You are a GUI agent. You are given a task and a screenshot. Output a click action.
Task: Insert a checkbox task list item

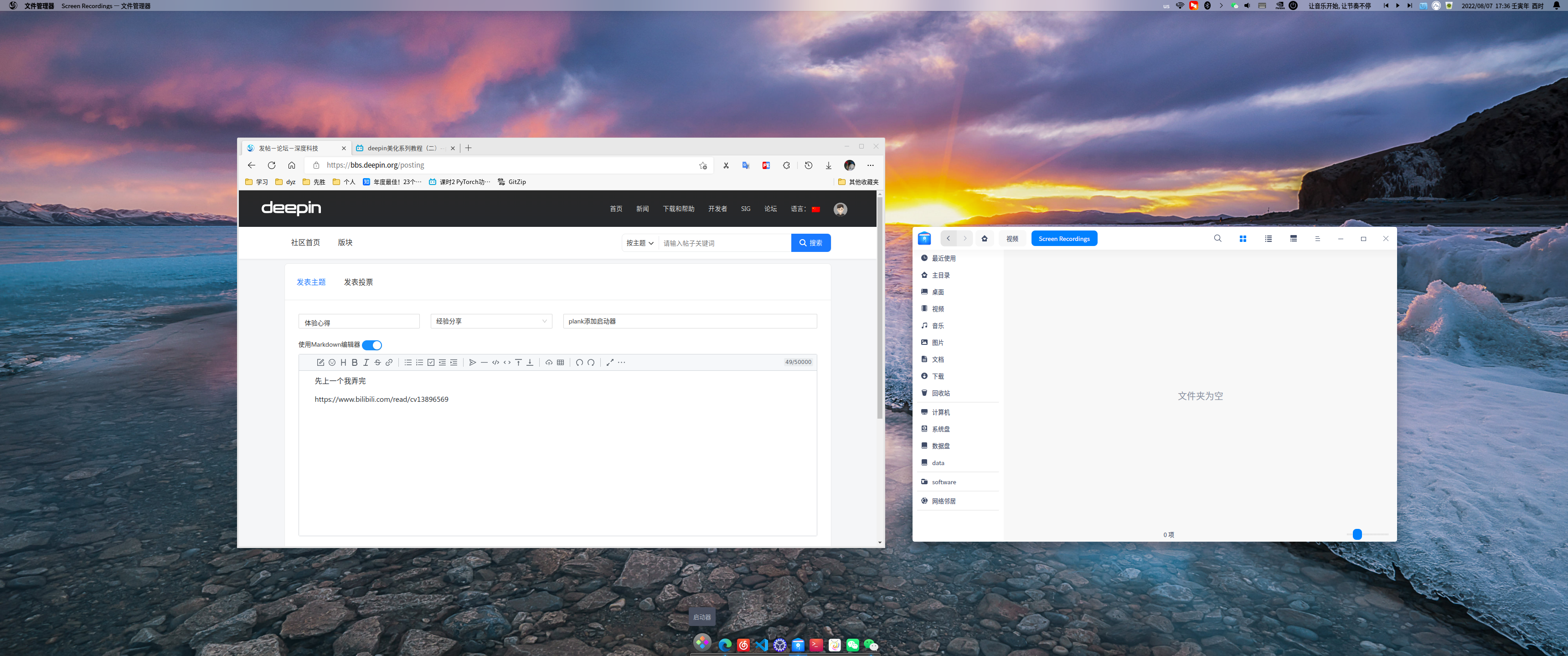point(431,363)
